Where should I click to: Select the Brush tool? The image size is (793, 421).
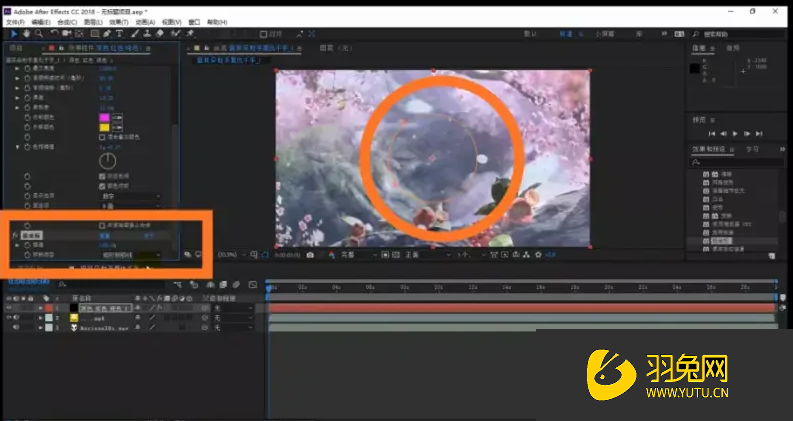click(135, 33)
